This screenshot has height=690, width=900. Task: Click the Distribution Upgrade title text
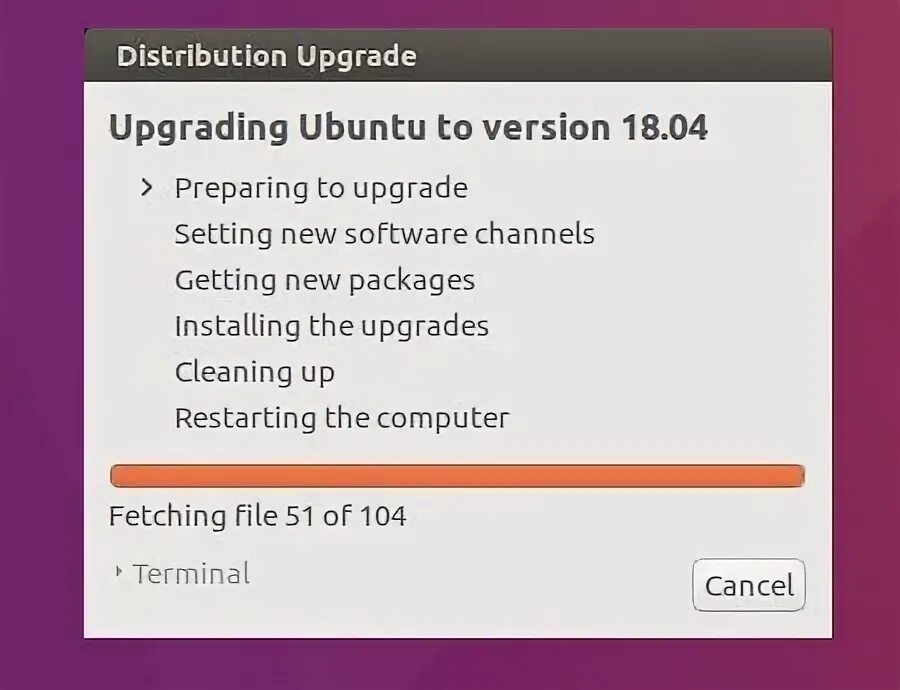pos(266,56)
